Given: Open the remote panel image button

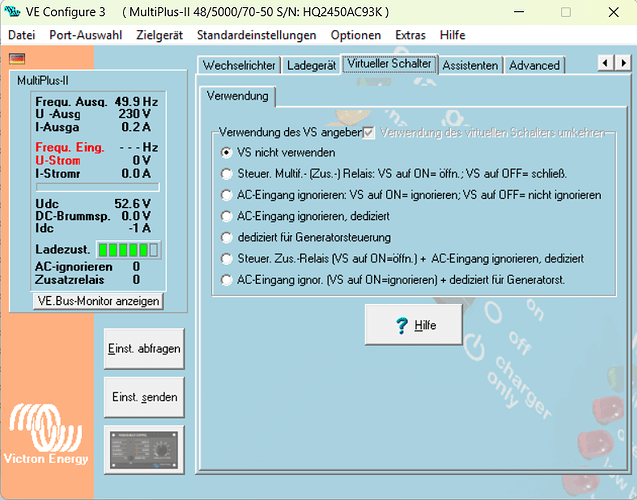Looking at the screenshot, I should 144,450.
